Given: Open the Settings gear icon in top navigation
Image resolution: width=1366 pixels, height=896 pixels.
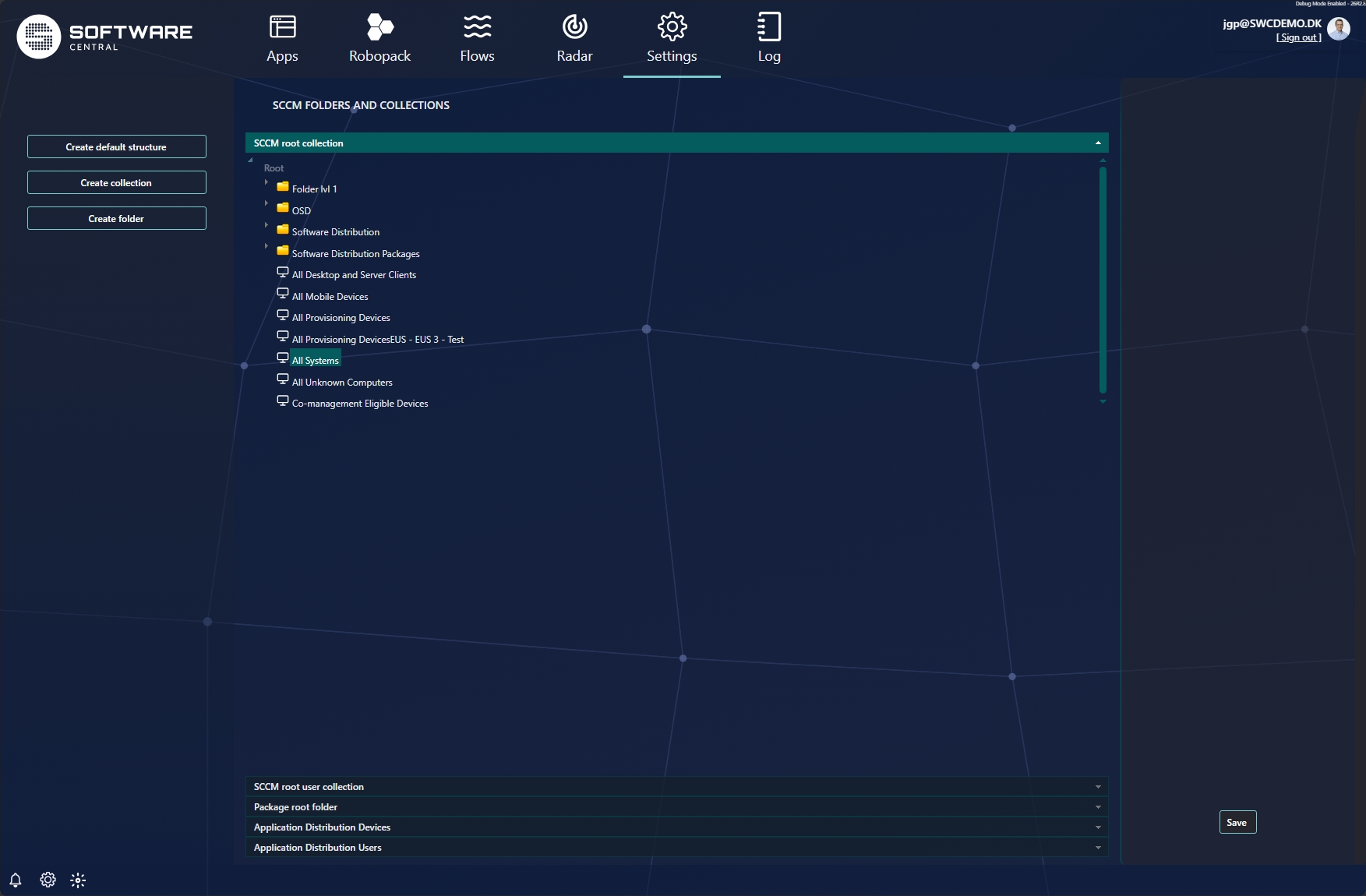Looking at the screenshot, I should [672, 26].
